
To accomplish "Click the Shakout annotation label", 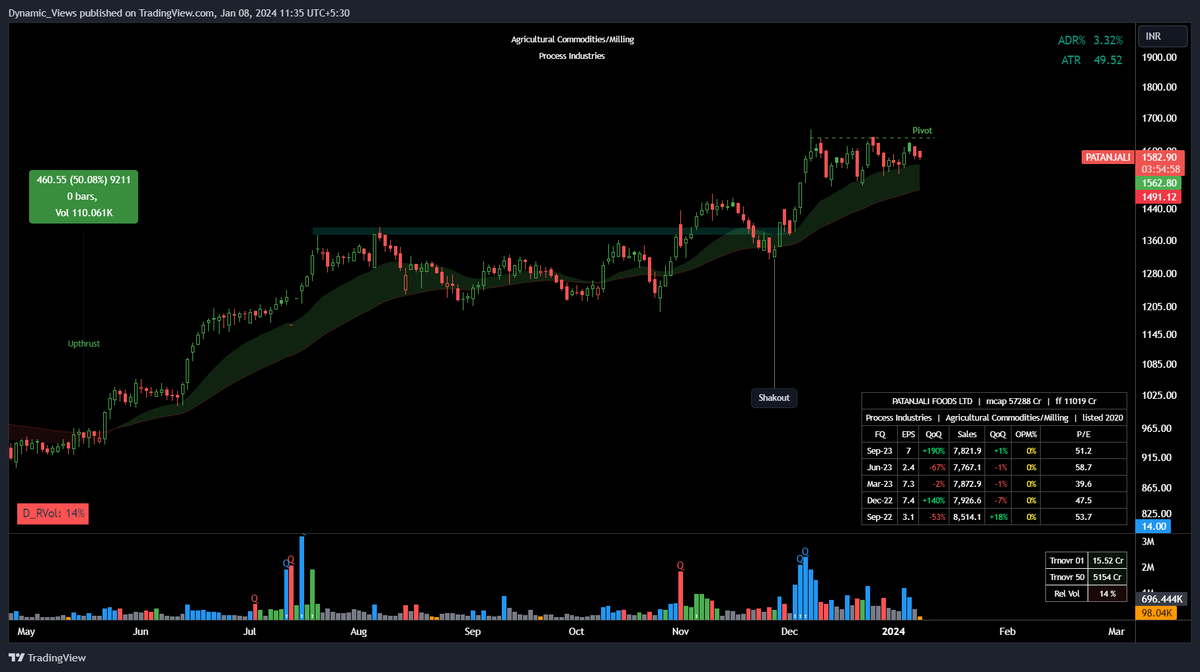I will click(774, 397).
